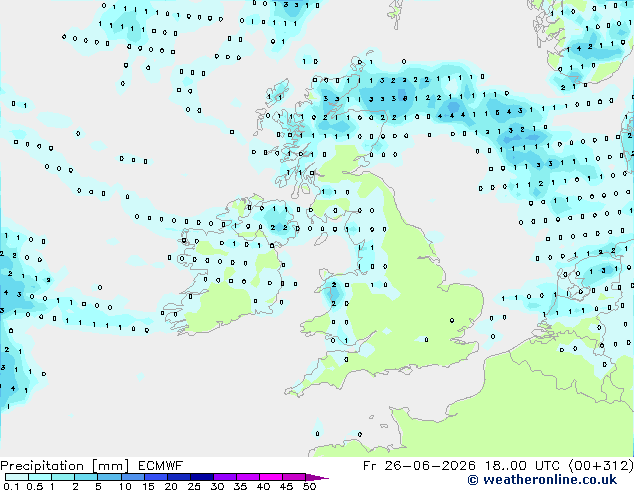Image resolution: width=634 pixels, height=490 pixels.
Task: Click the 0.5–1 mm legend swatch
Action: [x=40, y=477]
